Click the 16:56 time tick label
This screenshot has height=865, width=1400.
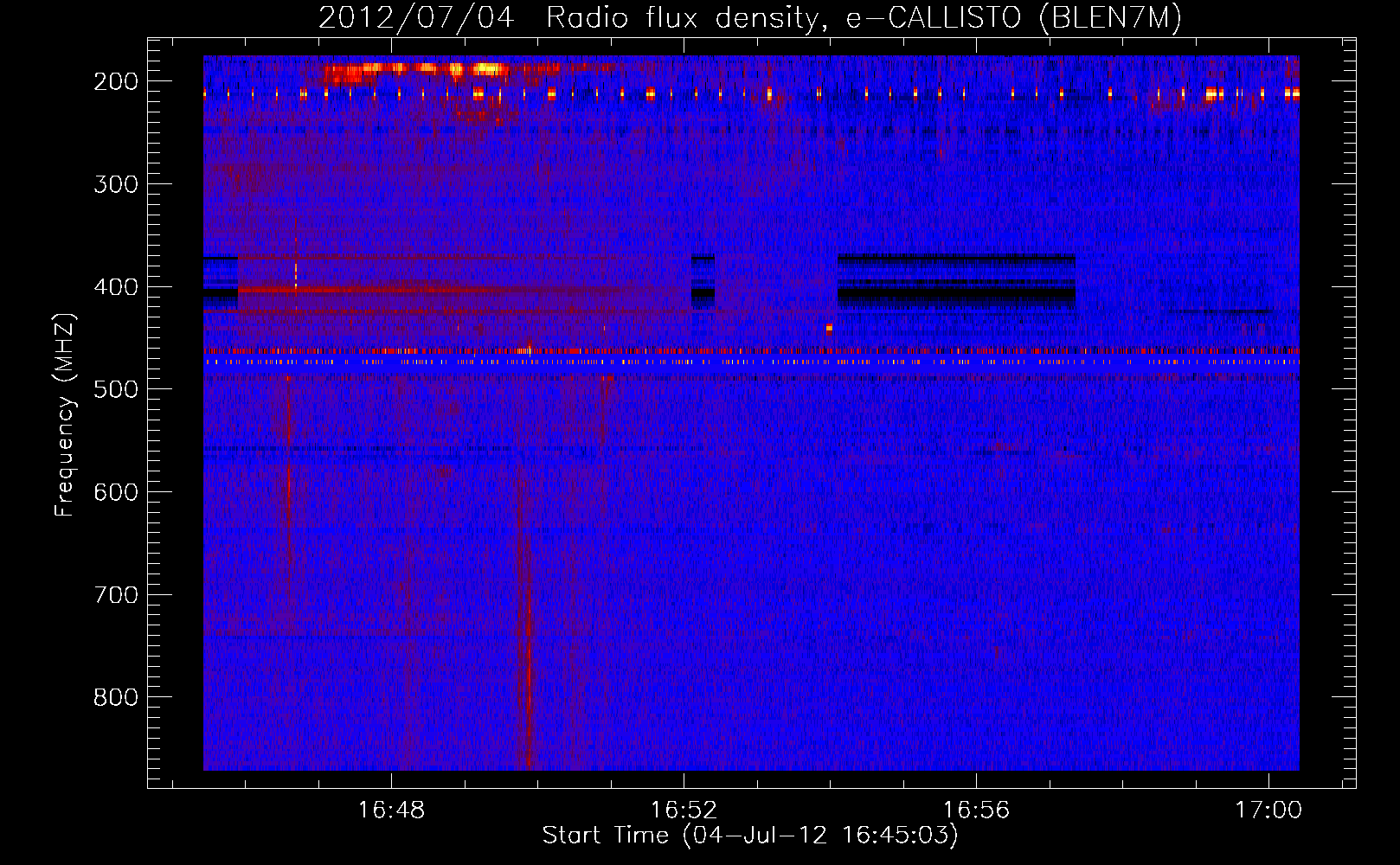click(x=976, y=811)
